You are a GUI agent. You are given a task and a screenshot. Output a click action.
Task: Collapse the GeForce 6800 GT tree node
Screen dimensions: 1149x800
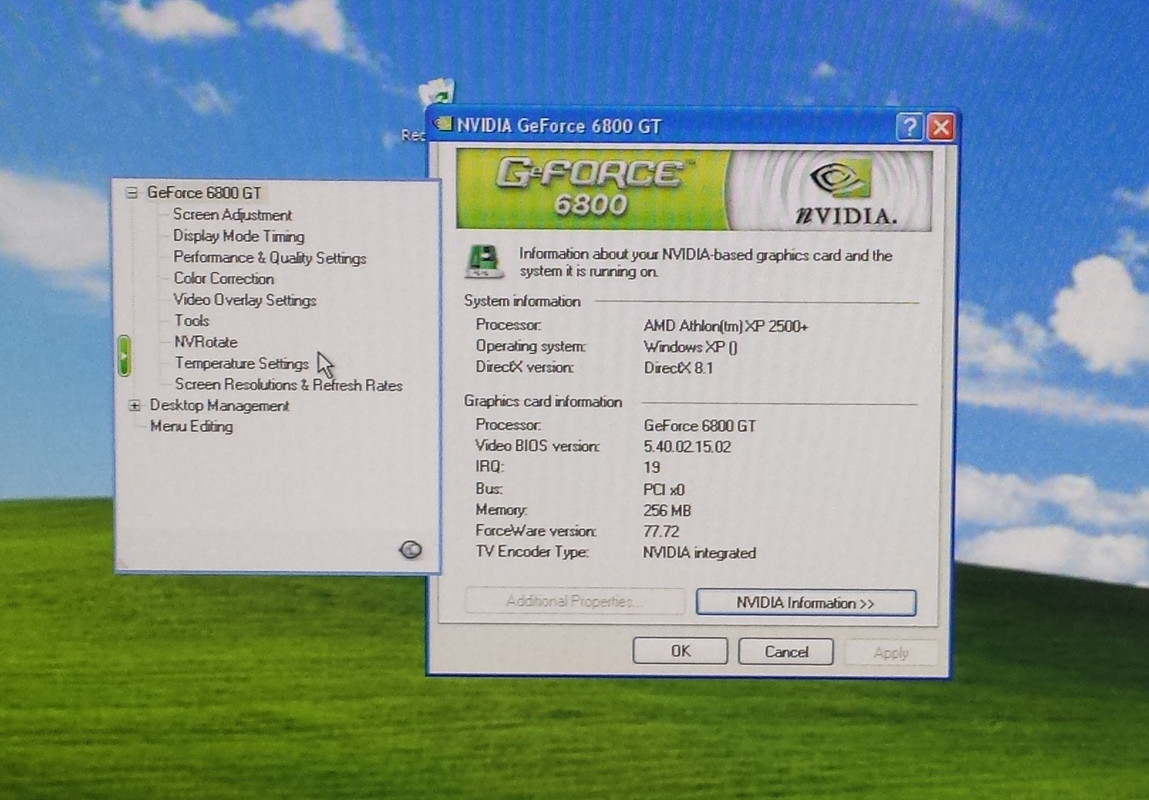tap(131, 193)
